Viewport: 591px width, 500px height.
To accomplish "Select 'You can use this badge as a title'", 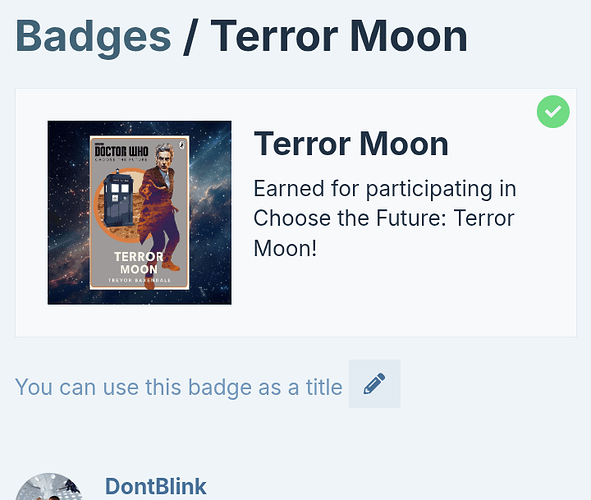I will coord(179,387).
